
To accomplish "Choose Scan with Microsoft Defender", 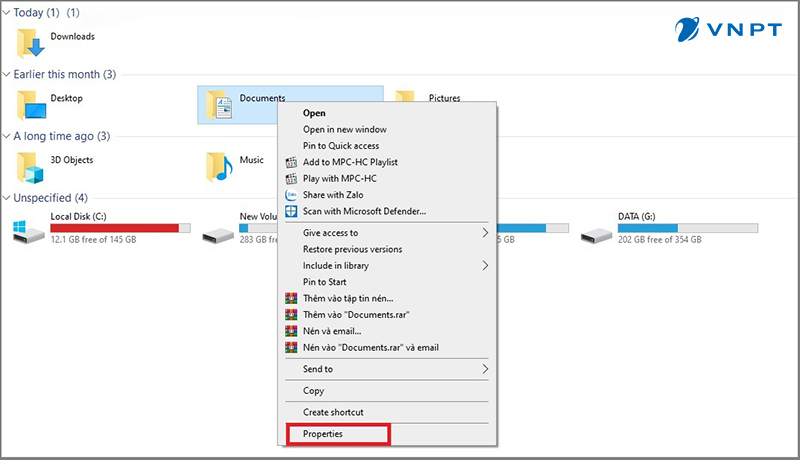I will tap(364, 211).
